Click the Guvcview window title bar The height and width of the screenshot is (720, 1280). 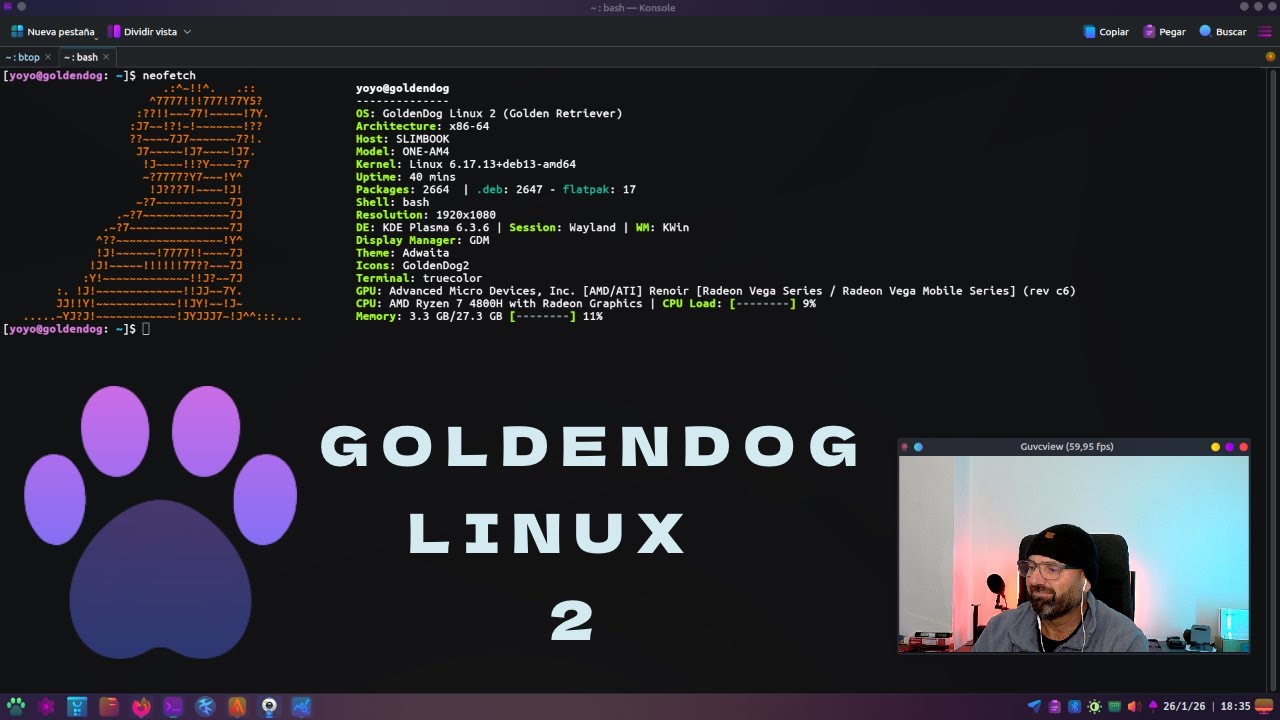pos(1067,447)
